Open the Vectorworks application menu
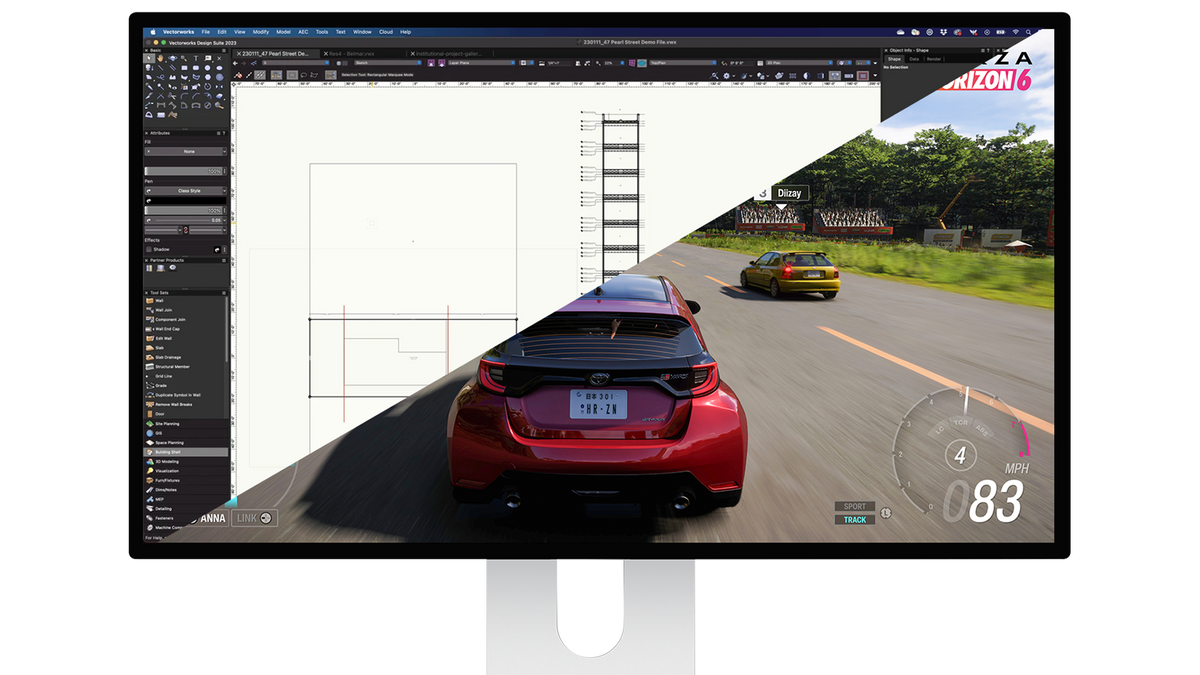Viewport: 1200px width, 675px height. pyautogui.click(x=178, y=32)
